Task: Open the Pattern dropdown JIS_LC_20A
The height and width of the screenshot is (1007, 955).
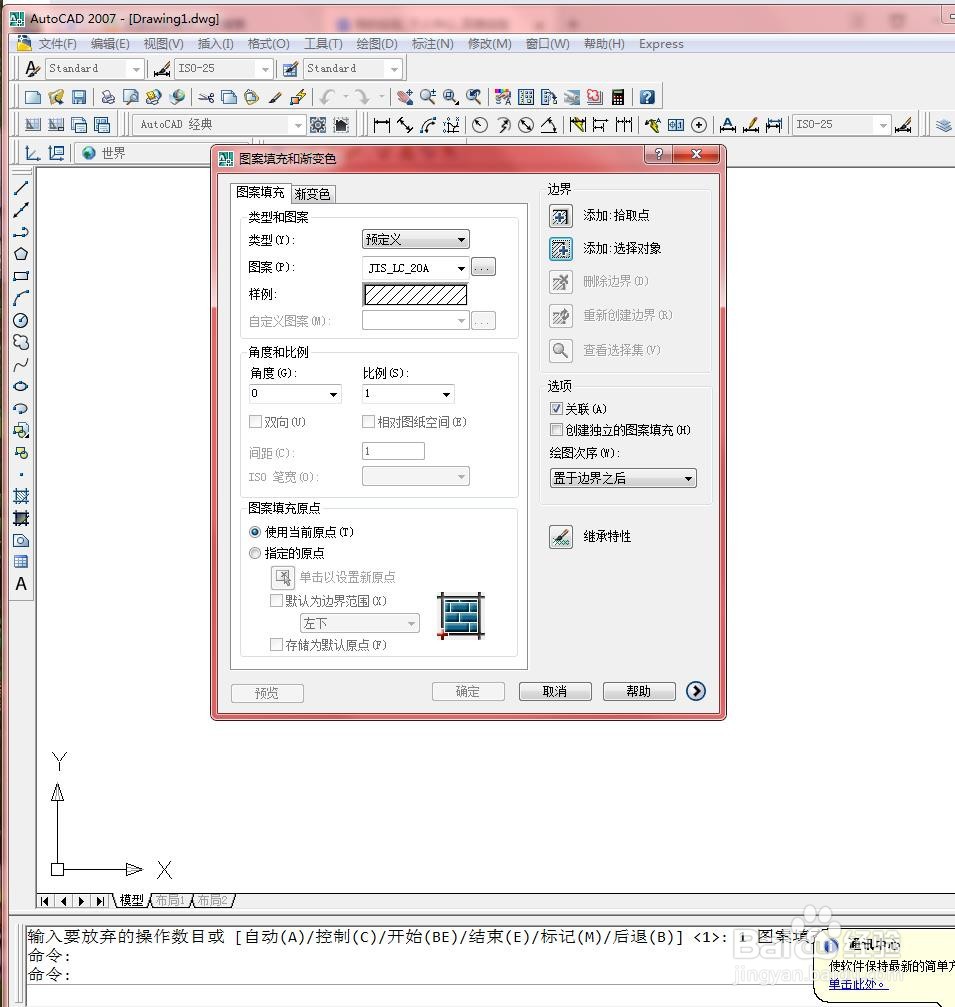Action: [x=416, y=268]
